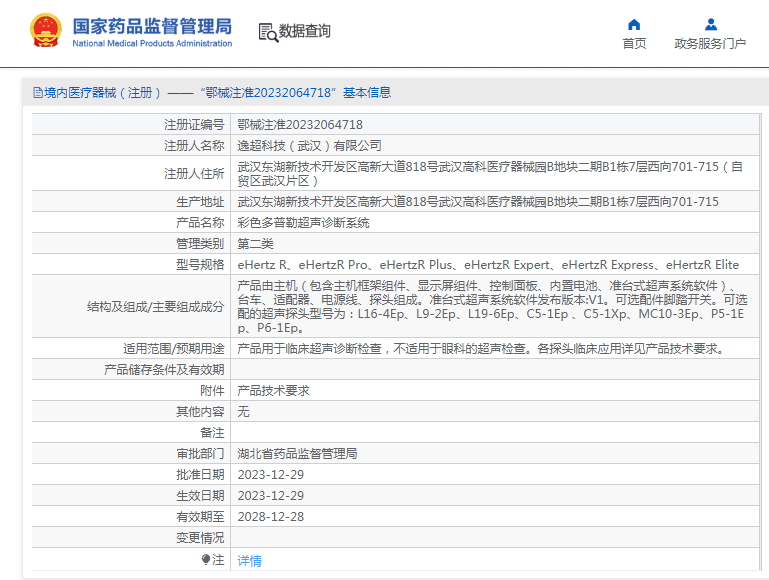Click the 生效日期 value 2023-12-29
769x580 pixels.
click(x=271, y=496)
